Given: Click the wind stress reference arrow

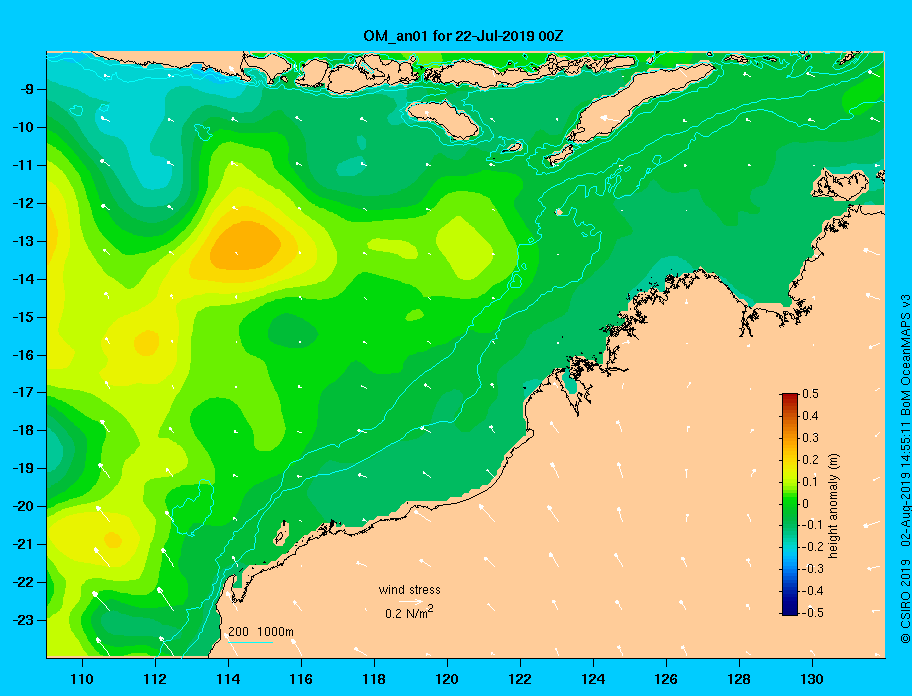Looking at the screenshot, I should 411,602.
